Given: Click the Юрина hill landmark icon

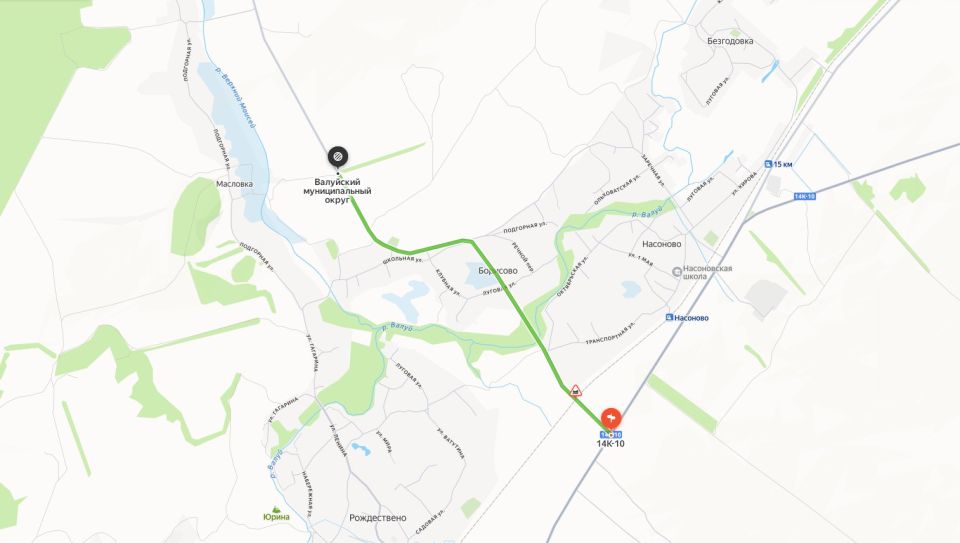Looking at the screenshot, I should [276, 509].
